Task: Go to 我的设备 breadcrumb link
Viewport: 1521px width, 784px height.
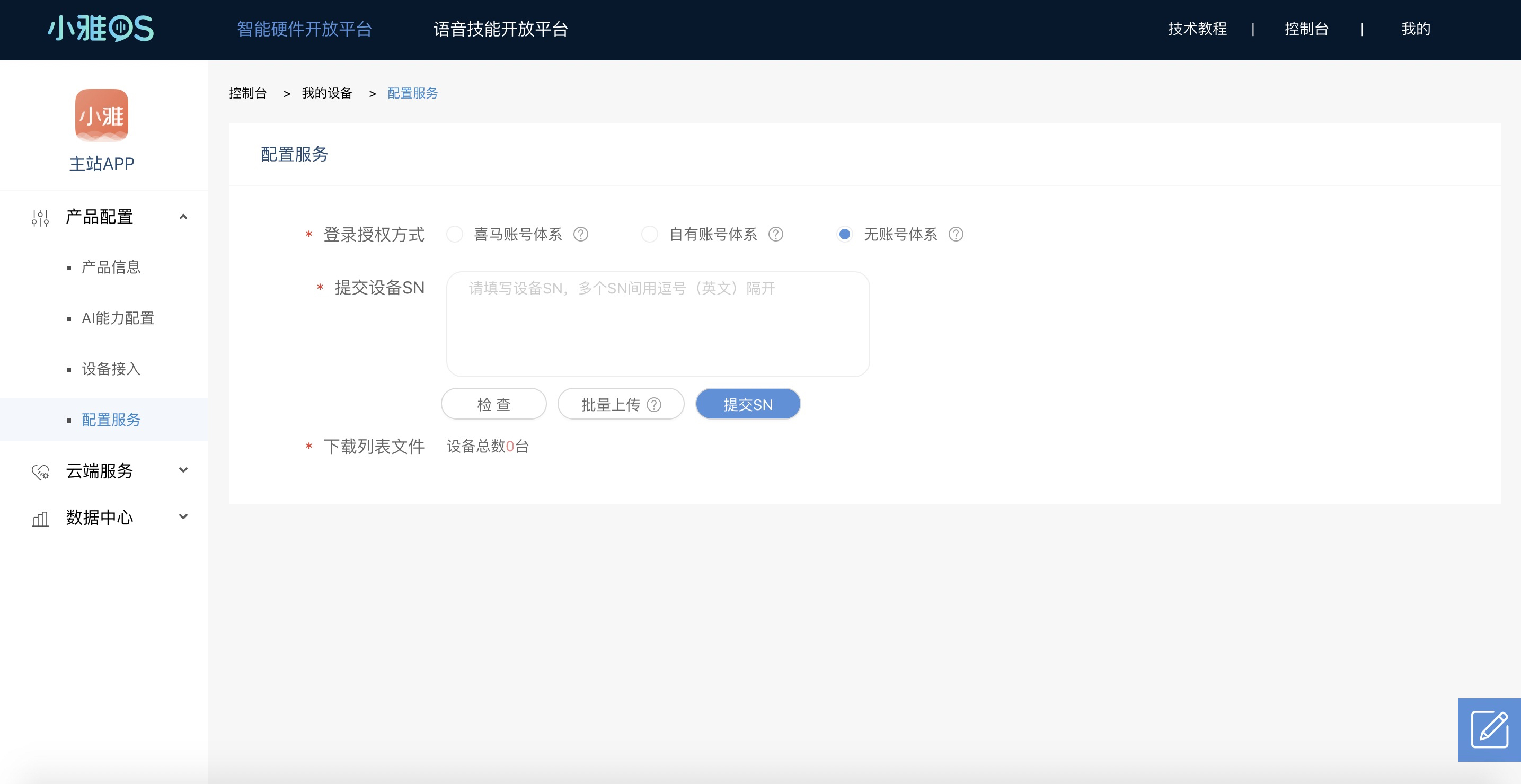Action: pyautogui.click(x=327, y=93)
